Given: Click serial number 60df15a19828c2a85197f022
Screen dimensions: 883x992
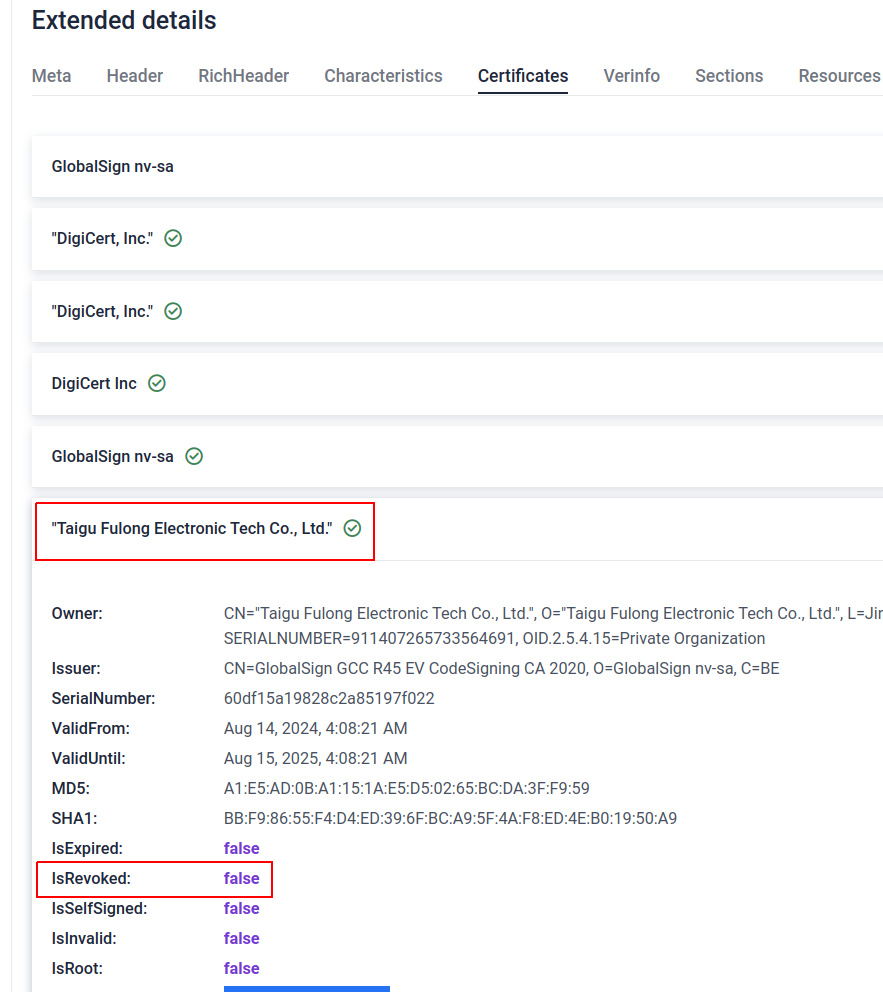Looking at the screenshot, I should click(x=329, y=698).
